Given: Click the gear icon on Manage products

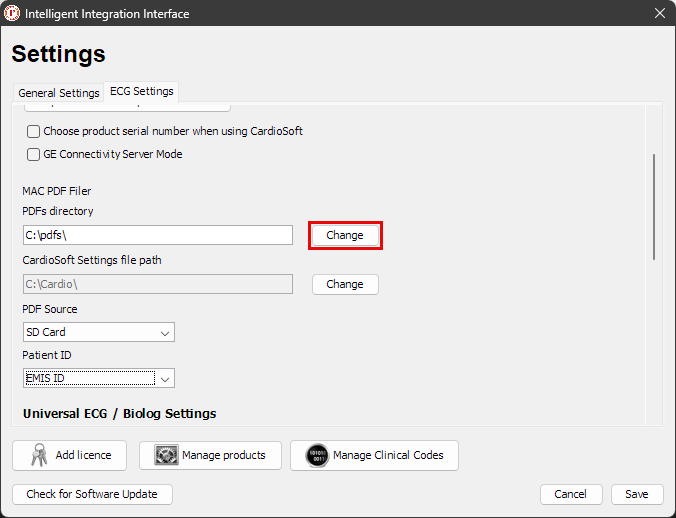Looking at the screenshot, I should 166,455.
